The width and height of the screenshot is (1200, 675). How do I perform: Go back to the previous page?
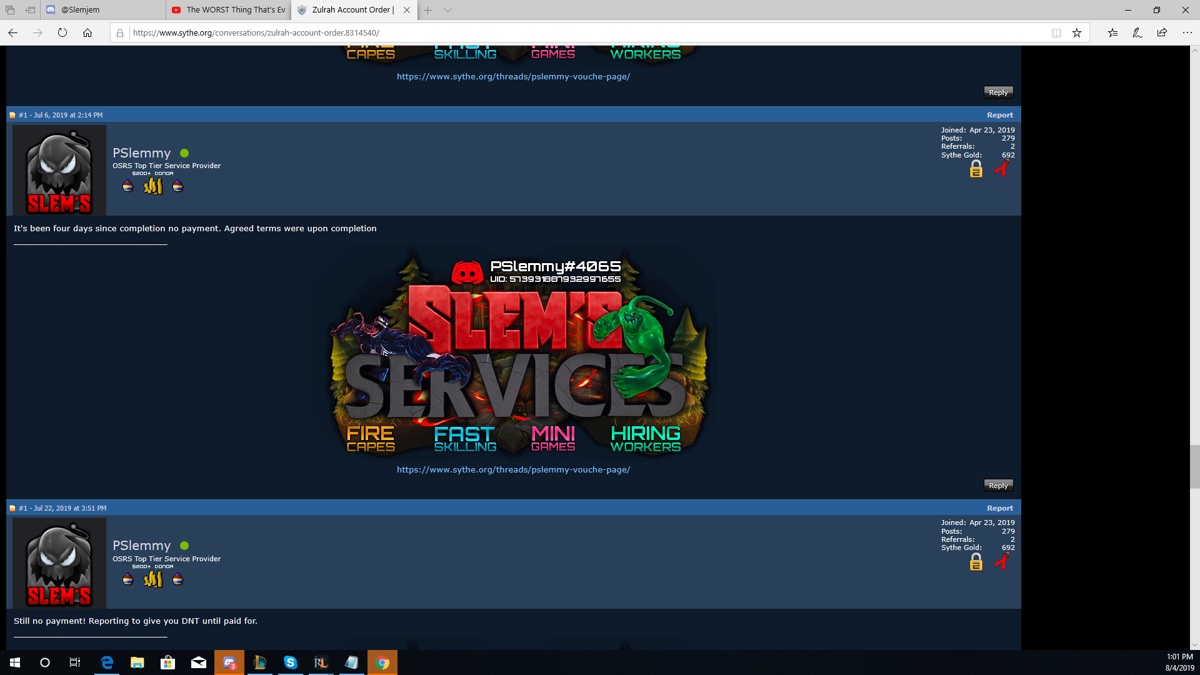point(13,33)
